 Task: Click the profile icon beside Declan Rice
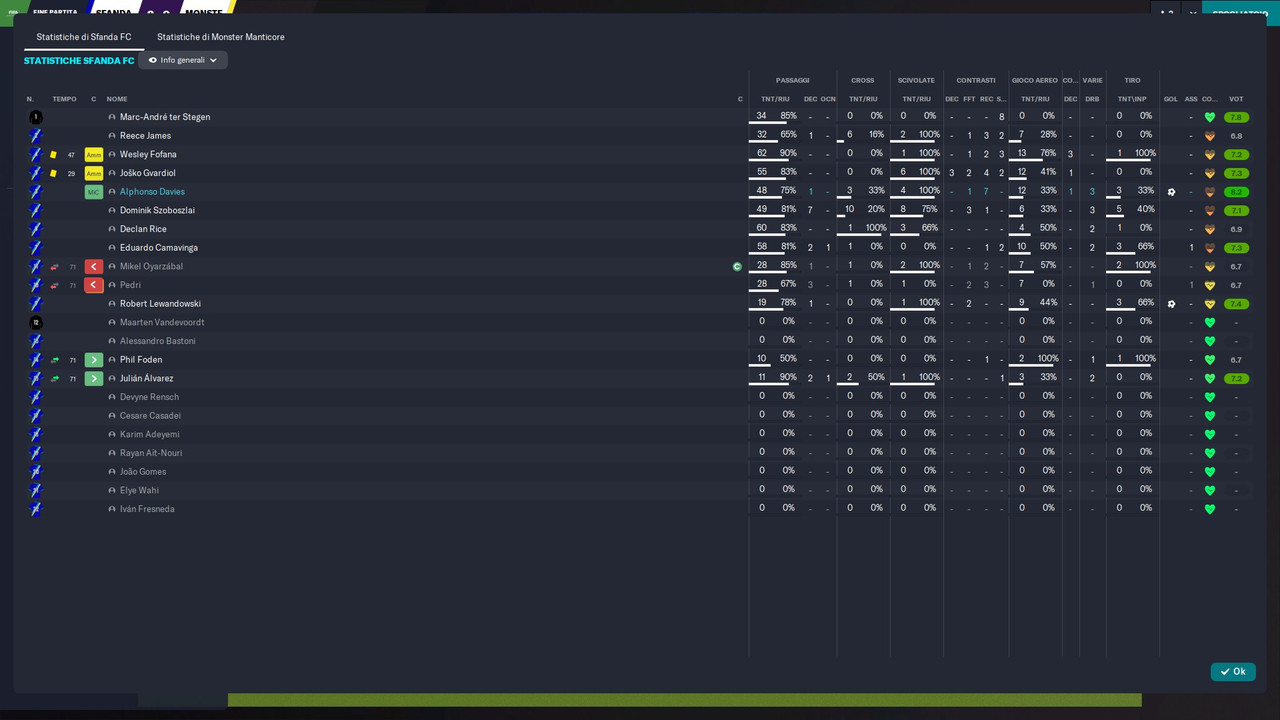point(112,229)
